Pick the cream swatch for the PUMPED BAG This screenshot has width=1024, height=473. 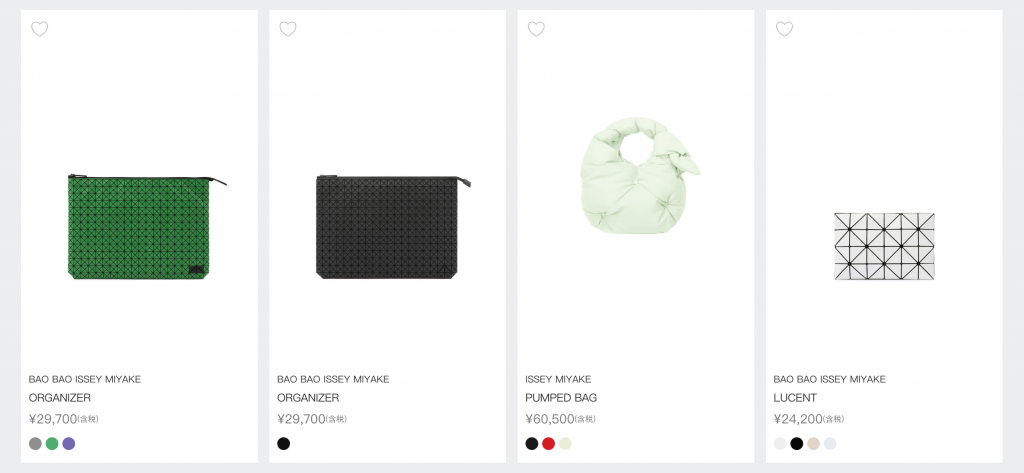click(565, 443)
